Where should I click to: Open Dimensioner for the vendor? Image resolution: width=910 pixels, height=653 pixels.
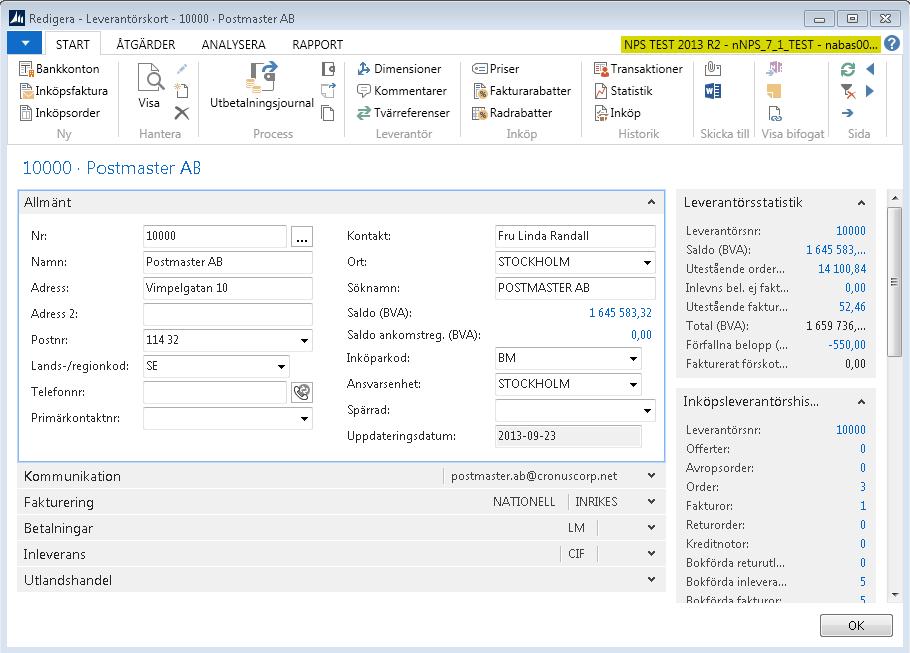399,69
